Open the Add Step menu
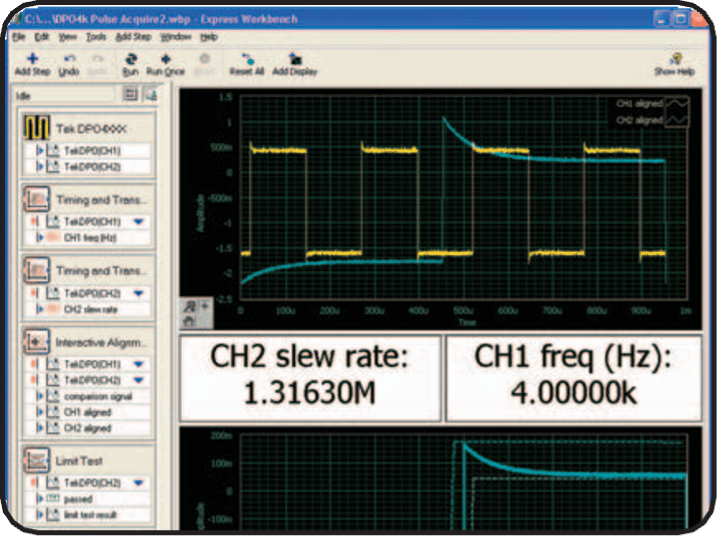 (x=133, y=36)
